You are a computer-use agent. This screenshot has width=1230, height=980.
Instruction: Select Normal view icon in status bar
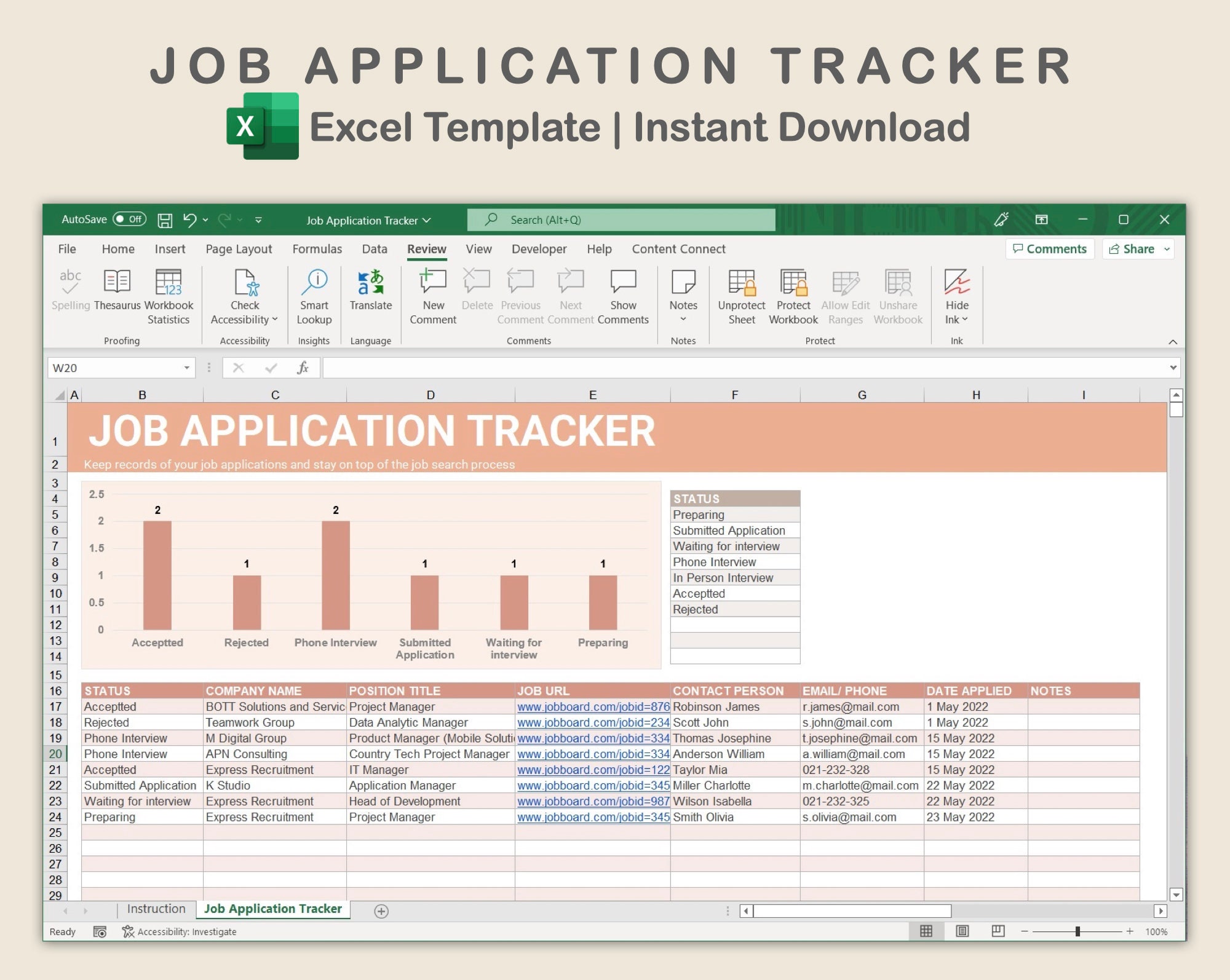pyautogui.click(x=926, y=931)
